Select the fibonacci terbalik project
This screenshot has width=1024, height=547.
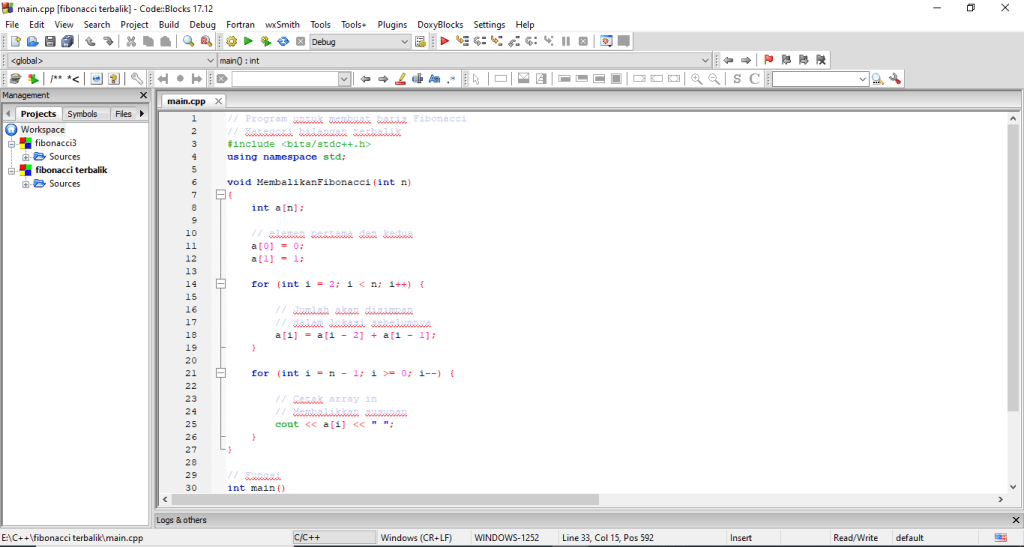coord(71,170)
